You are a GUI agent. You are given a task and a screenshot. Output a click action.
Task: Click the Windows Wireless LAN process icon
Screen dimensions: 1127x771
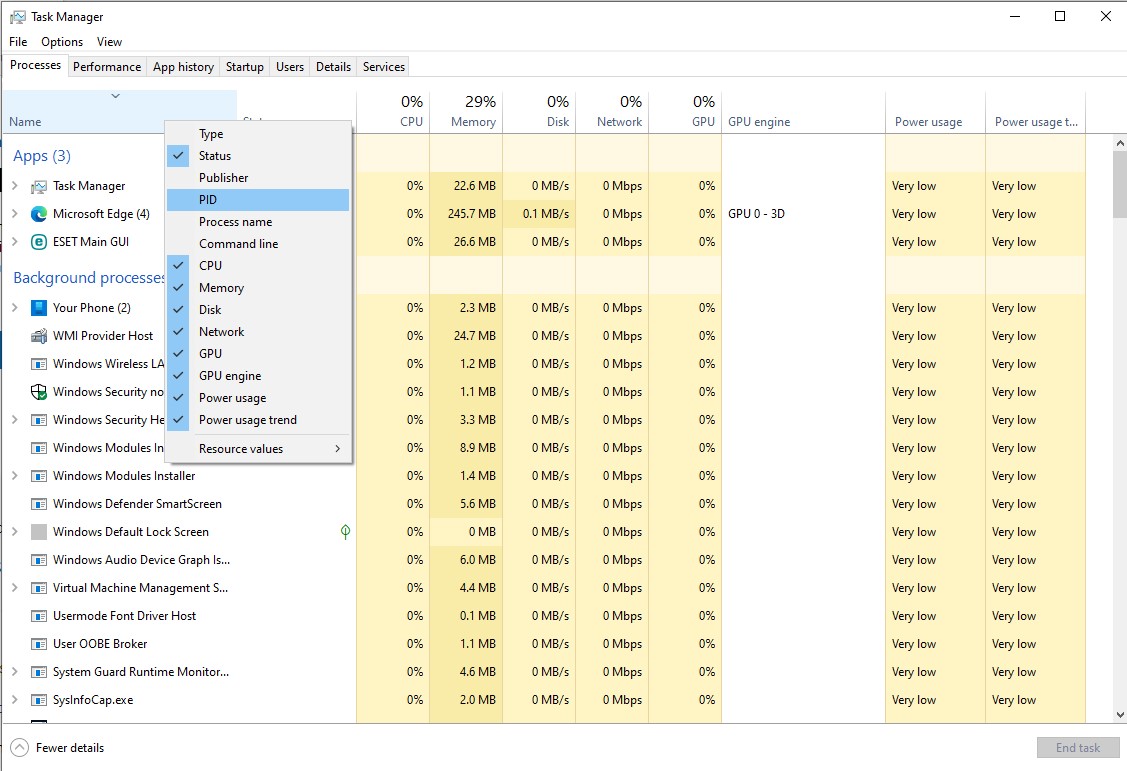tap(39, 364)
